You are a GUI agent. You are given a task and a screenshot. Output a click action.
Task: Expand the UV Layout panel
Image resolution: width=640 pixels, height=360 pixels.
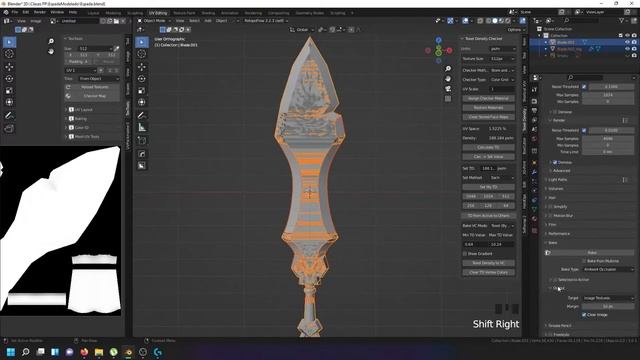(x=84, y=109)
